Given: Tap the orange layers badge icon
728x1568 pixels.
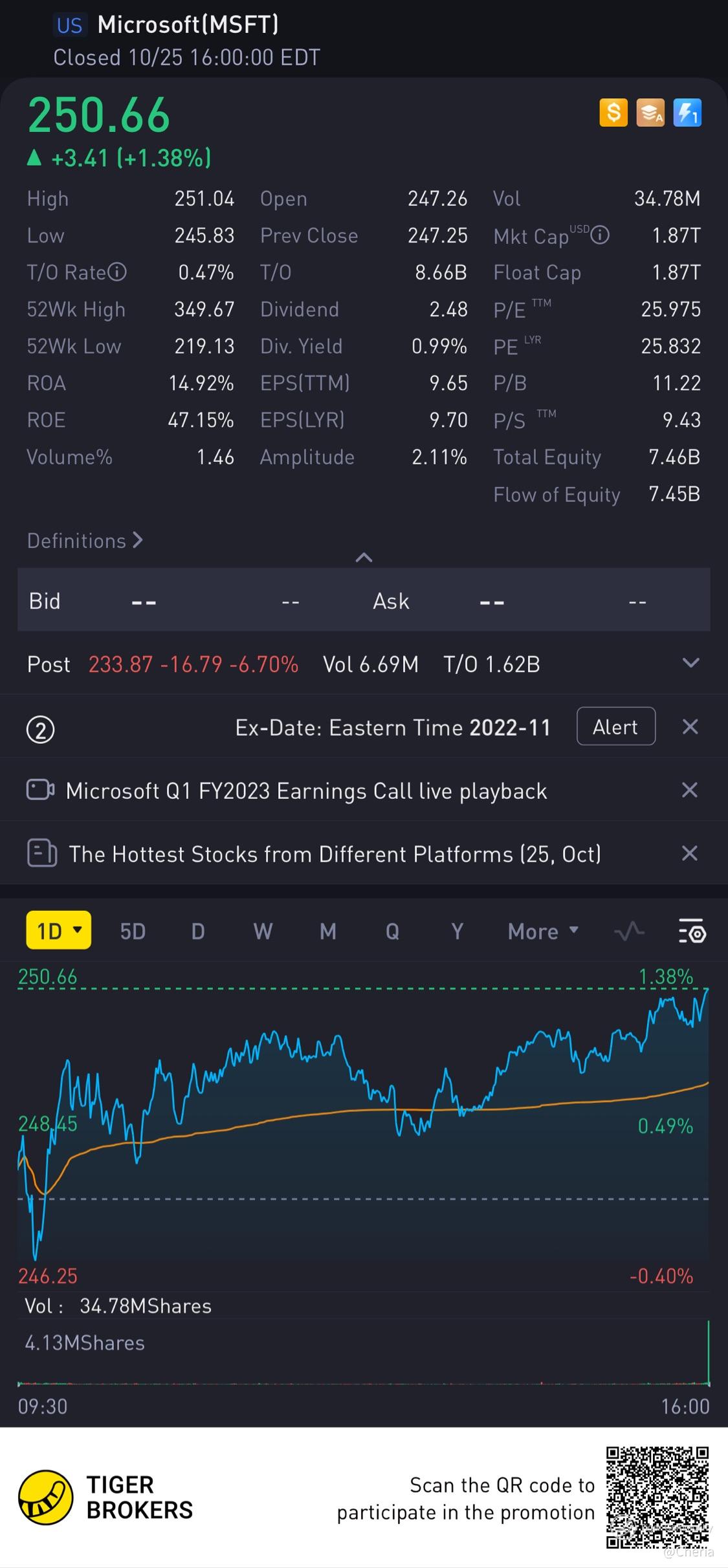Looking at the screenshot, I should [650, 113].
